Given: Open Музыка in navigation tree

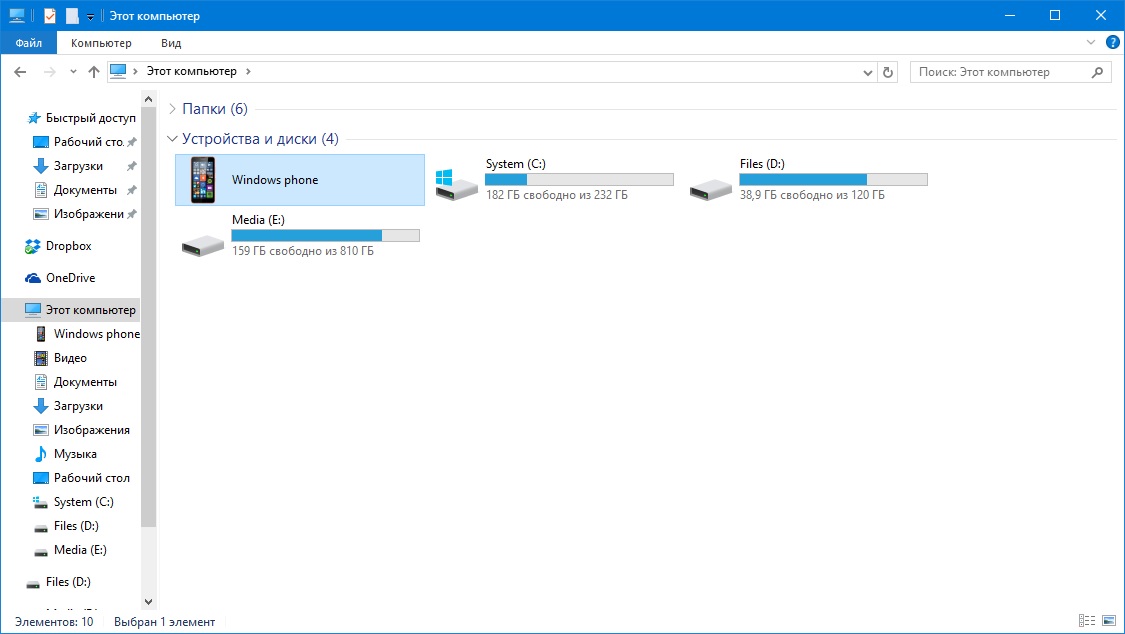Looking at the screenshot, I should pyautogui.click(x=75, y=454).
